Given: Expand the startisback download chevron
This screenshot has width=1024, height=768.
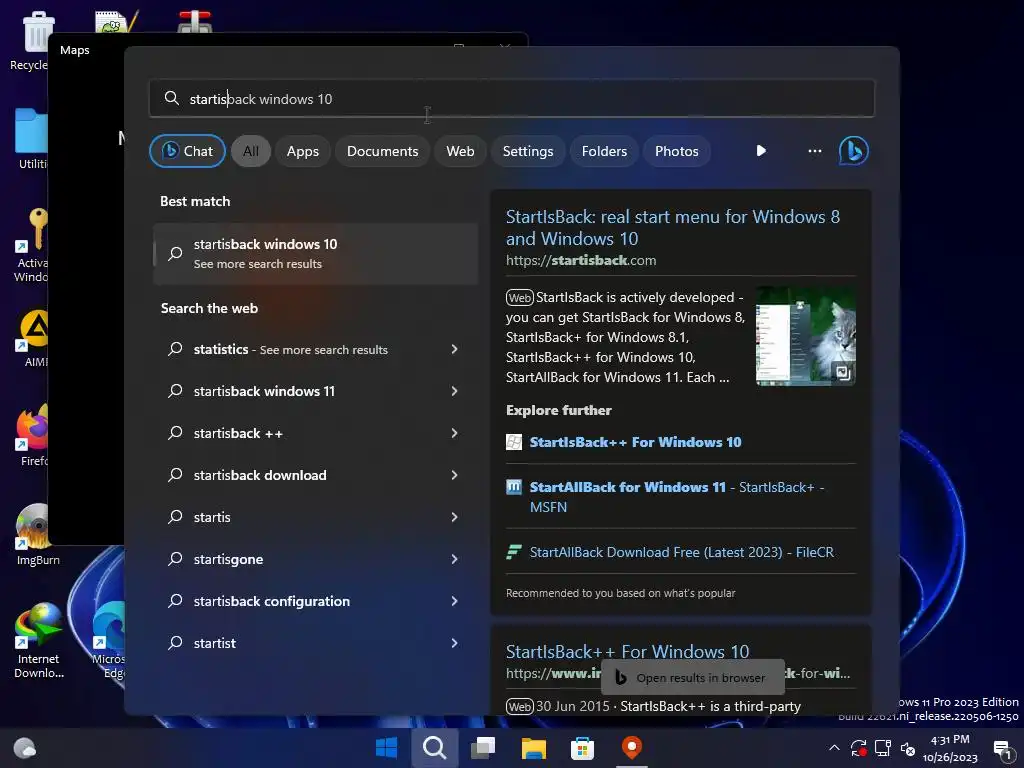Looking at the screenshot, I should [x=455, y=475].
